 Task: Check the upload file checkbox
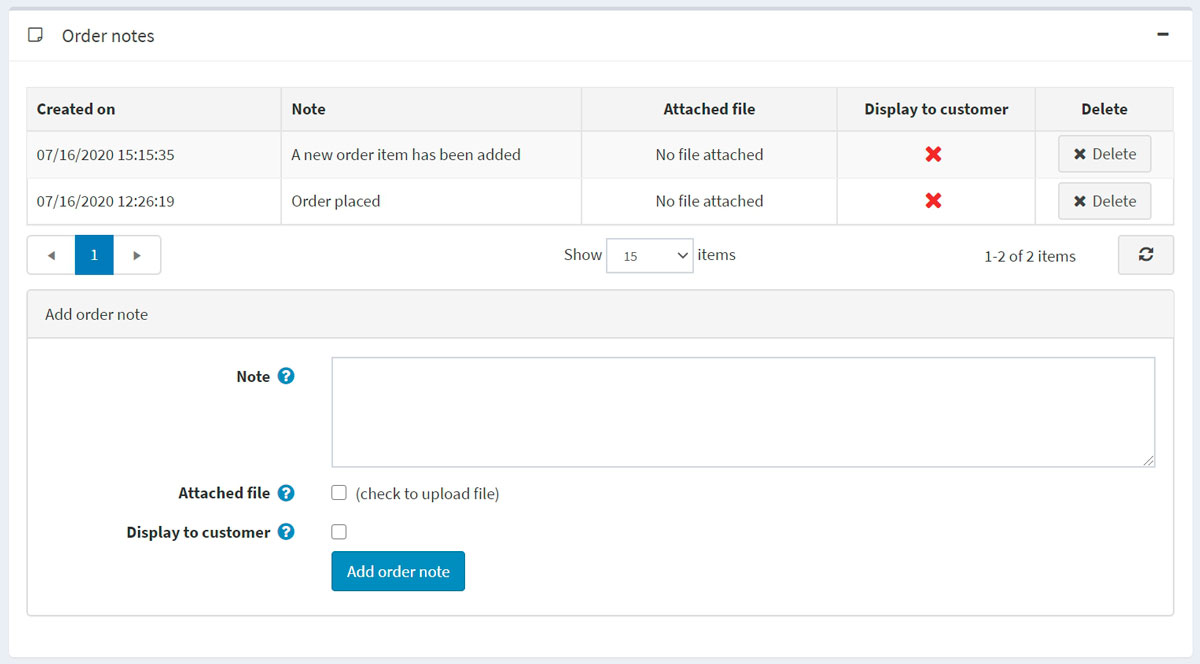[339, 493]
